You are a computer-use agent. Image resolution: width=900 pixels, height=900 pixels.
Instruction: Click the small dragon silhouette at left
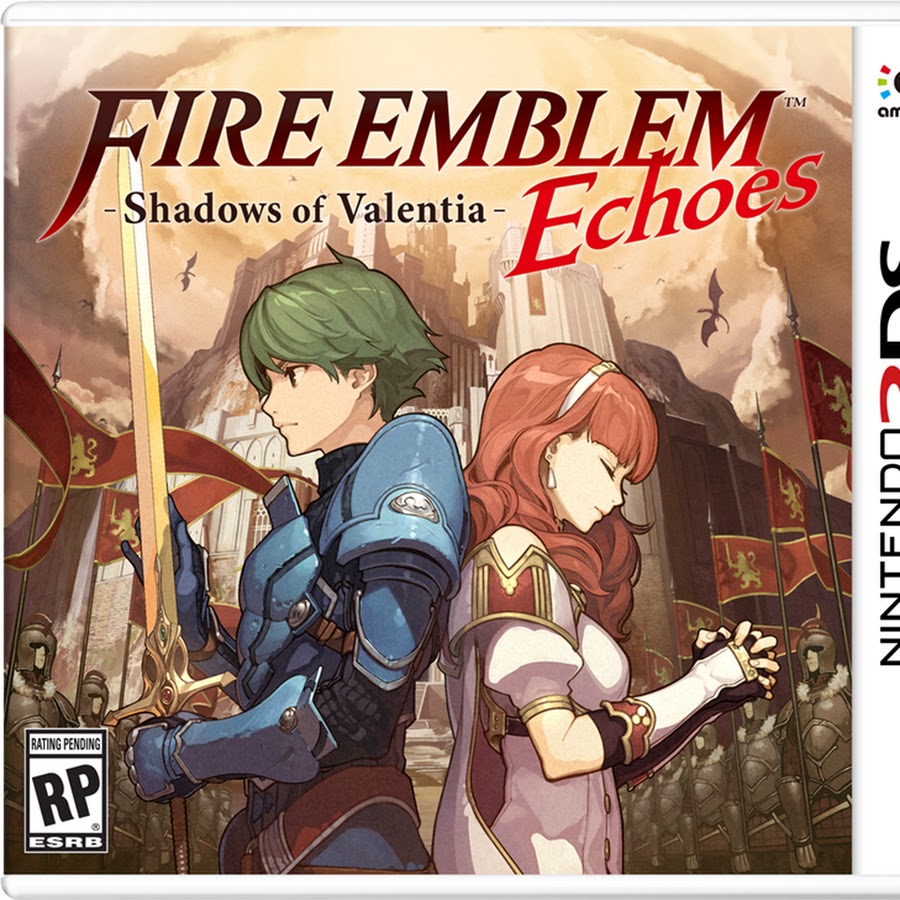[187, 271]
